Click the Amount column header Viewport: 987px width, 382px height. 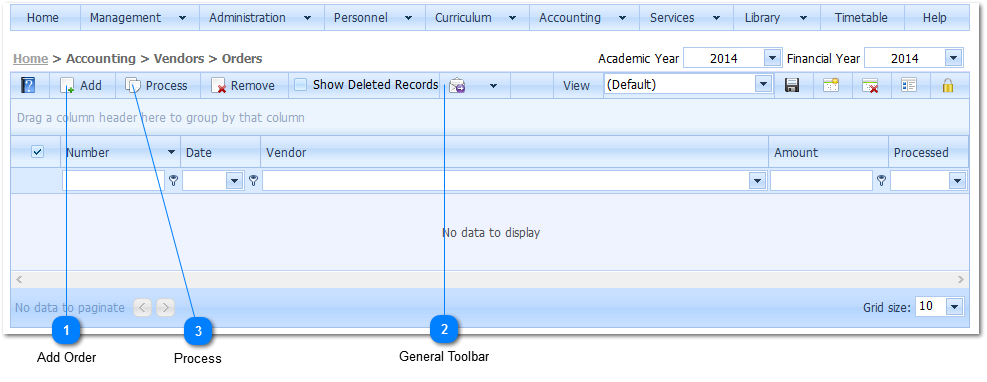(x=828, y=152)
